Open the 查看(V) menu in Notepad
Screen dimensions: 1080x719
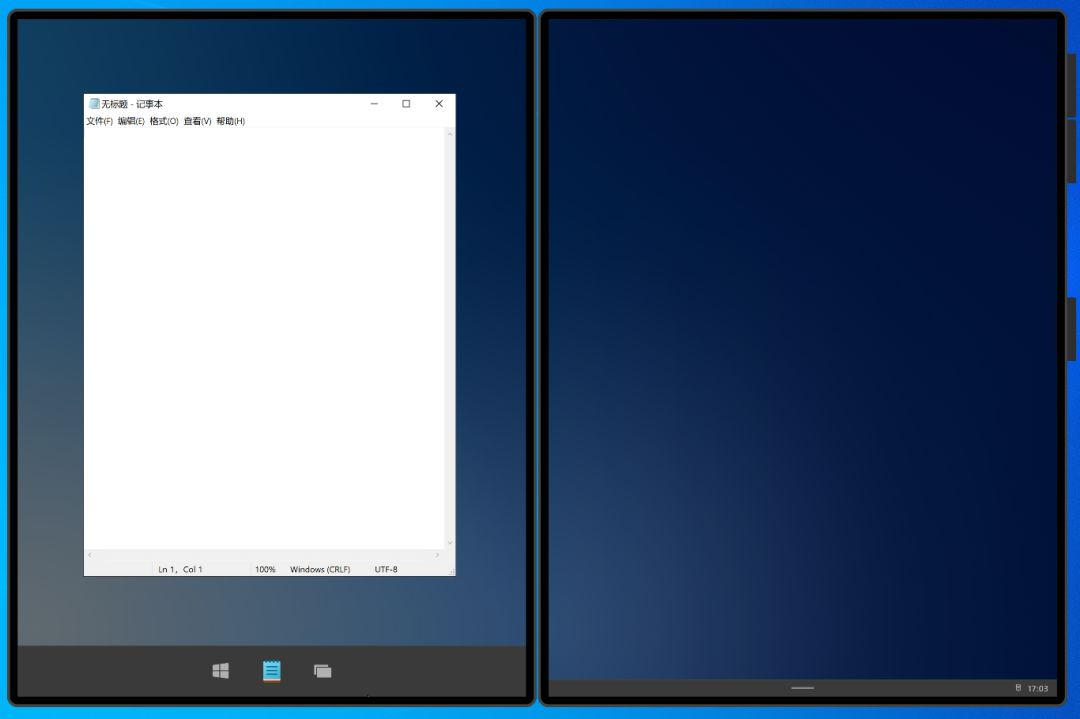tap(197, 121)
